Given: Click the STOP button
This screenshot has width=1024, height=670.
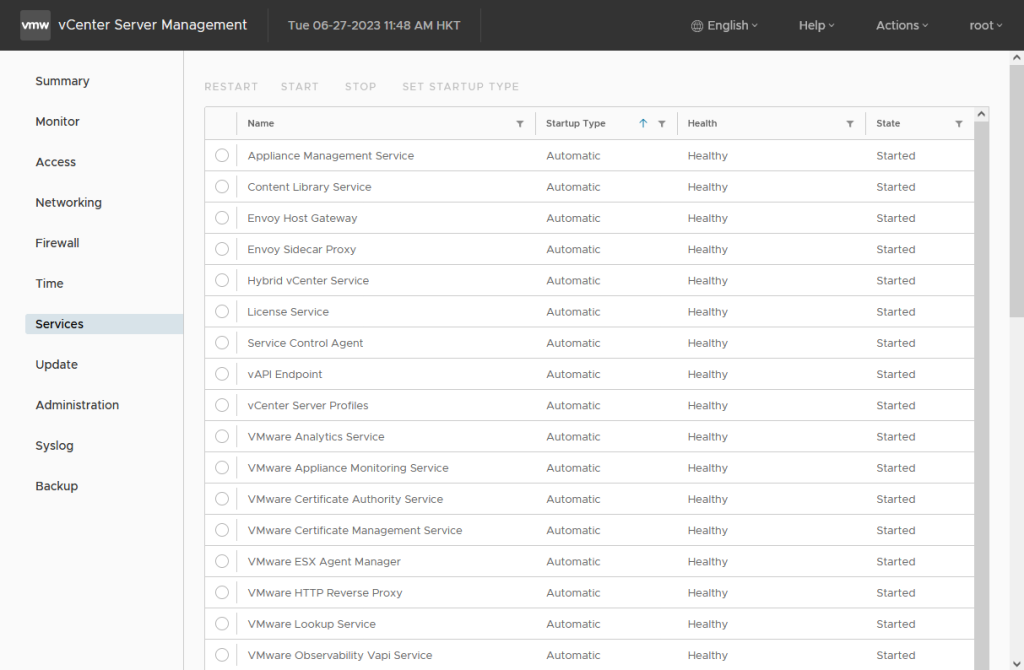Looking at the screenshot, I should 360,86.
